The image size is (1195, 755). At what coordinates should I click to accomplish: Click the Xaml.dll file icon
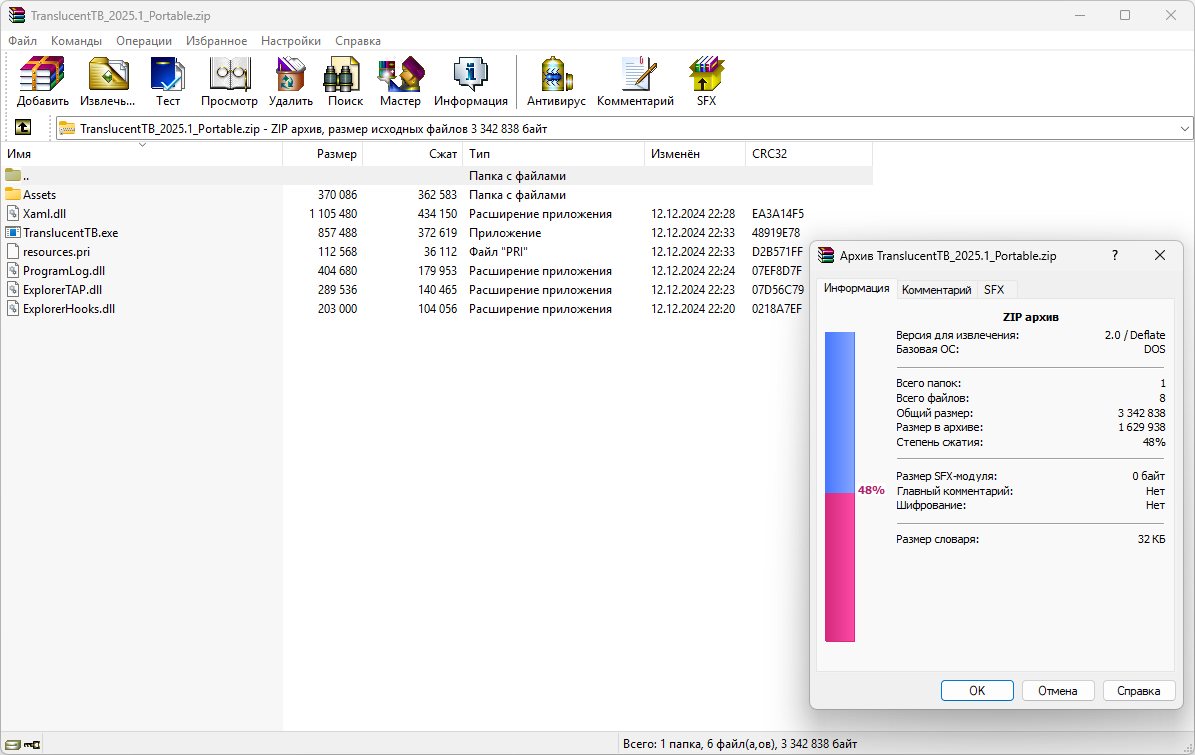13,213
